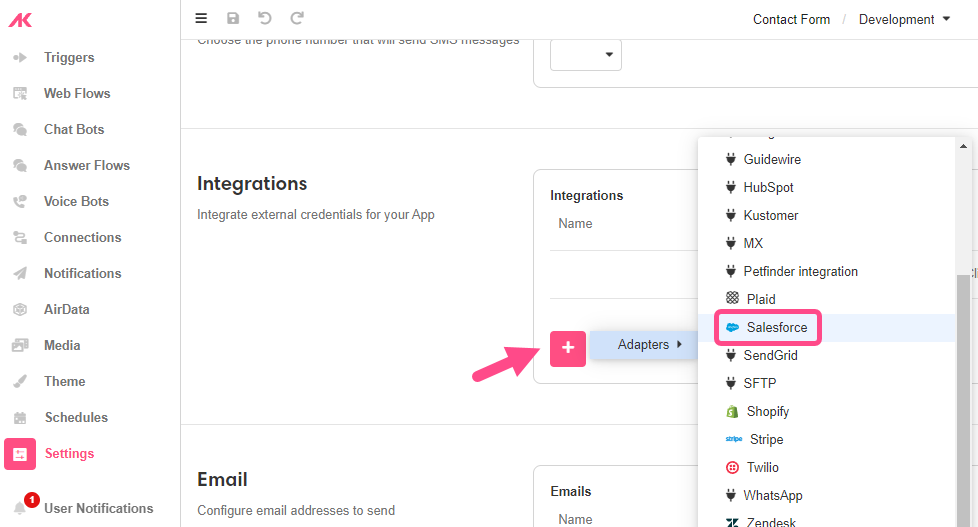Viewport: 978px width, 527px height.
Task: Click the Airkit logo at top left
Action: [x=20, y=21]
